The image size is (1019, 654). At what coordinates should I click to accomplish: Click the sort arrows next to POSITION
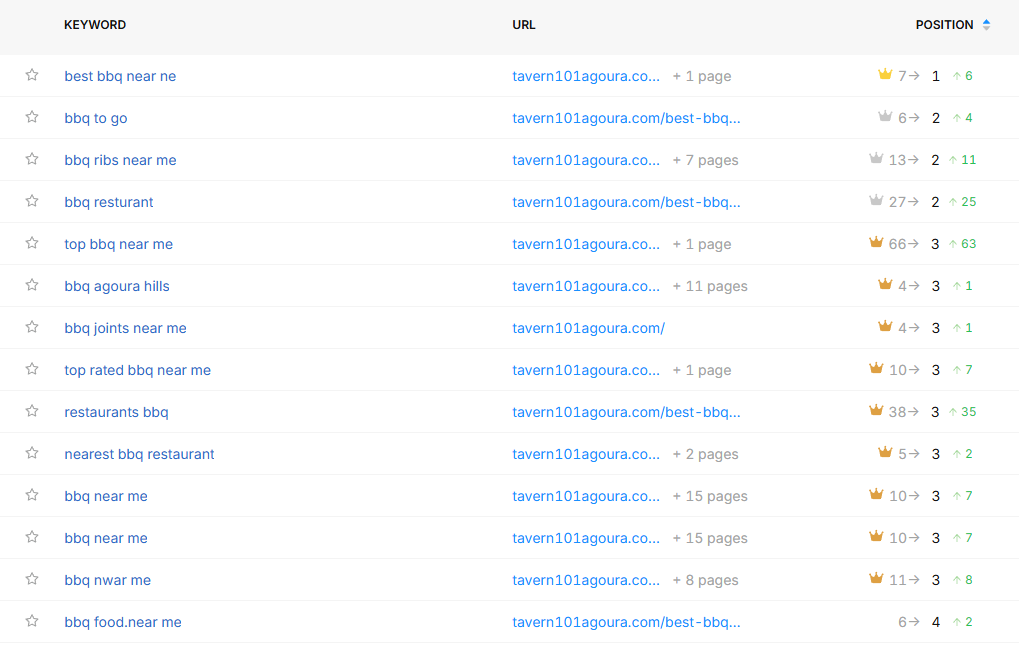(x=987, y=25)
